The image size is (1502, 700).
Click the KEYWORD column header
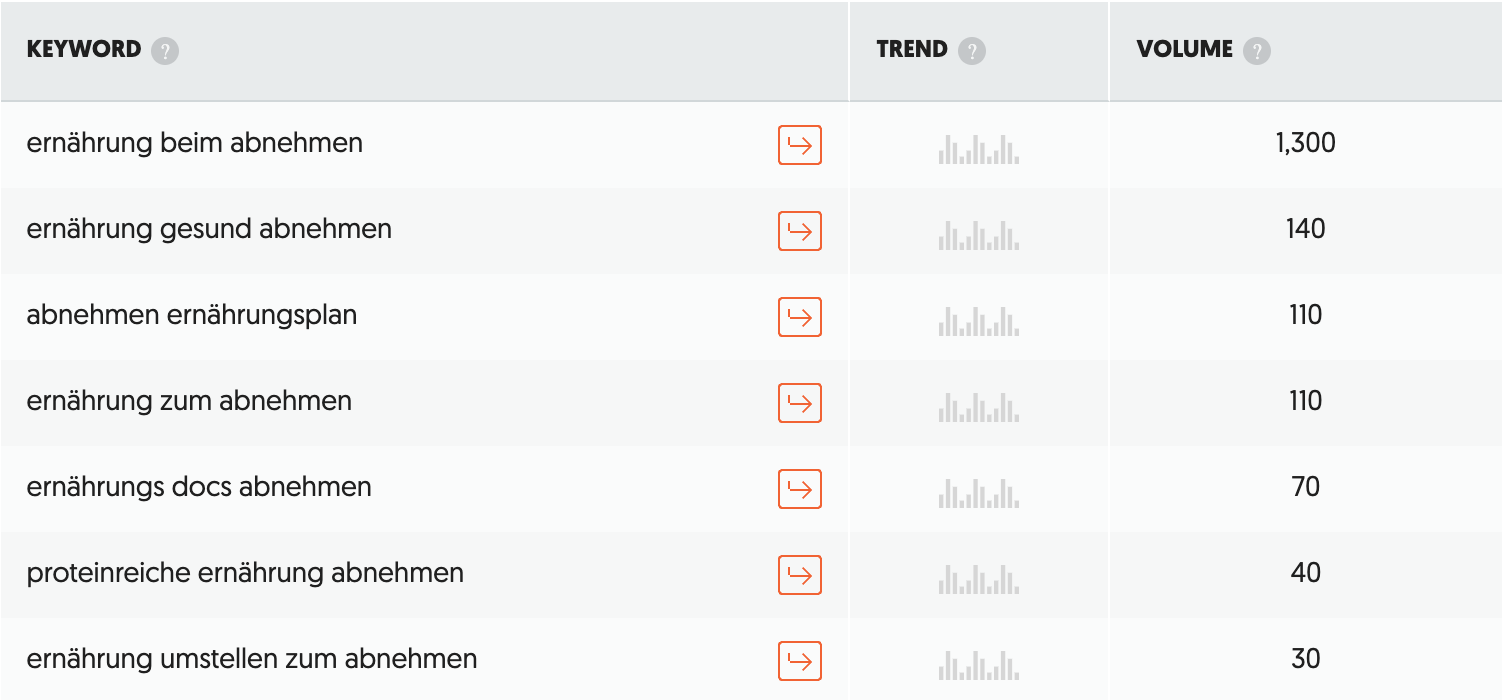click(x=84, y=49)
